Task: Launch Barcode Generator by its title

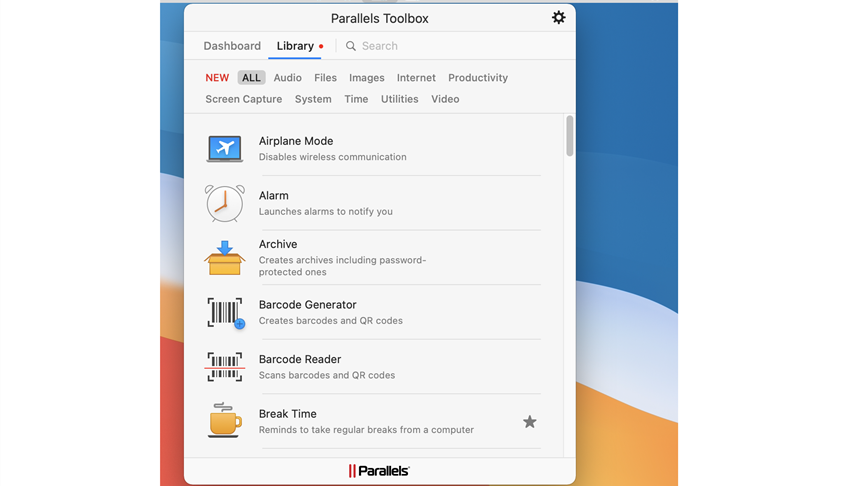Action: click(x=307, y=305)
